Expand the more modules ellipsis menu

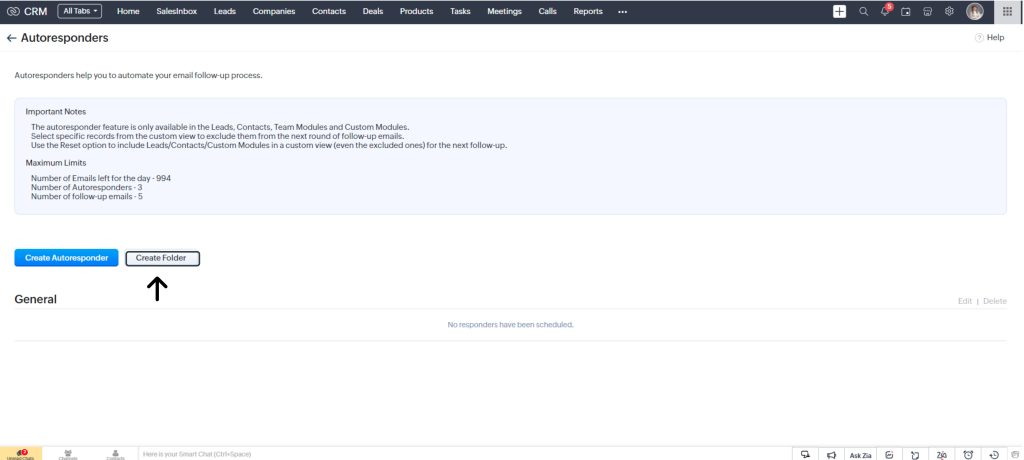pos(623,11)
